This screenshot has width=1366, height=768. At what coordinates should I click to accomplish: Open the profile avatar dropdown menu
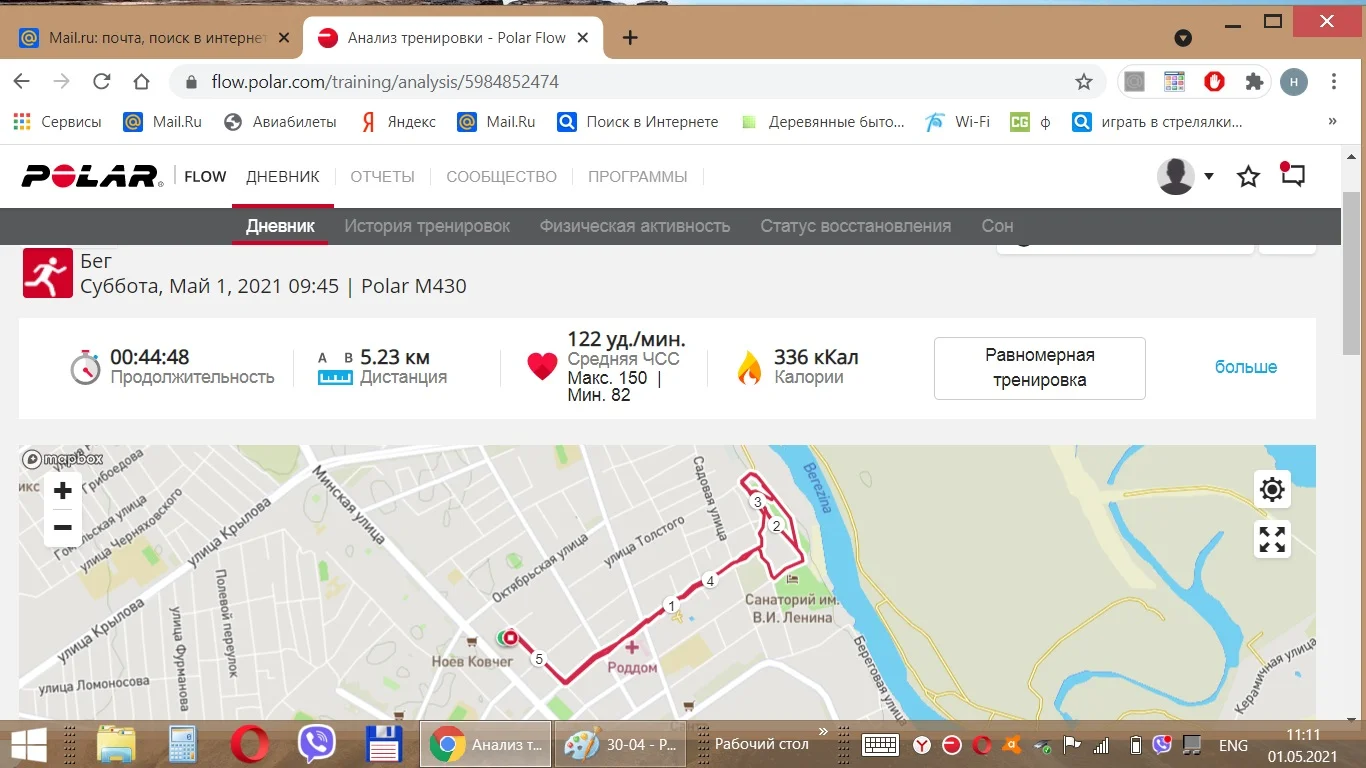1186,176
